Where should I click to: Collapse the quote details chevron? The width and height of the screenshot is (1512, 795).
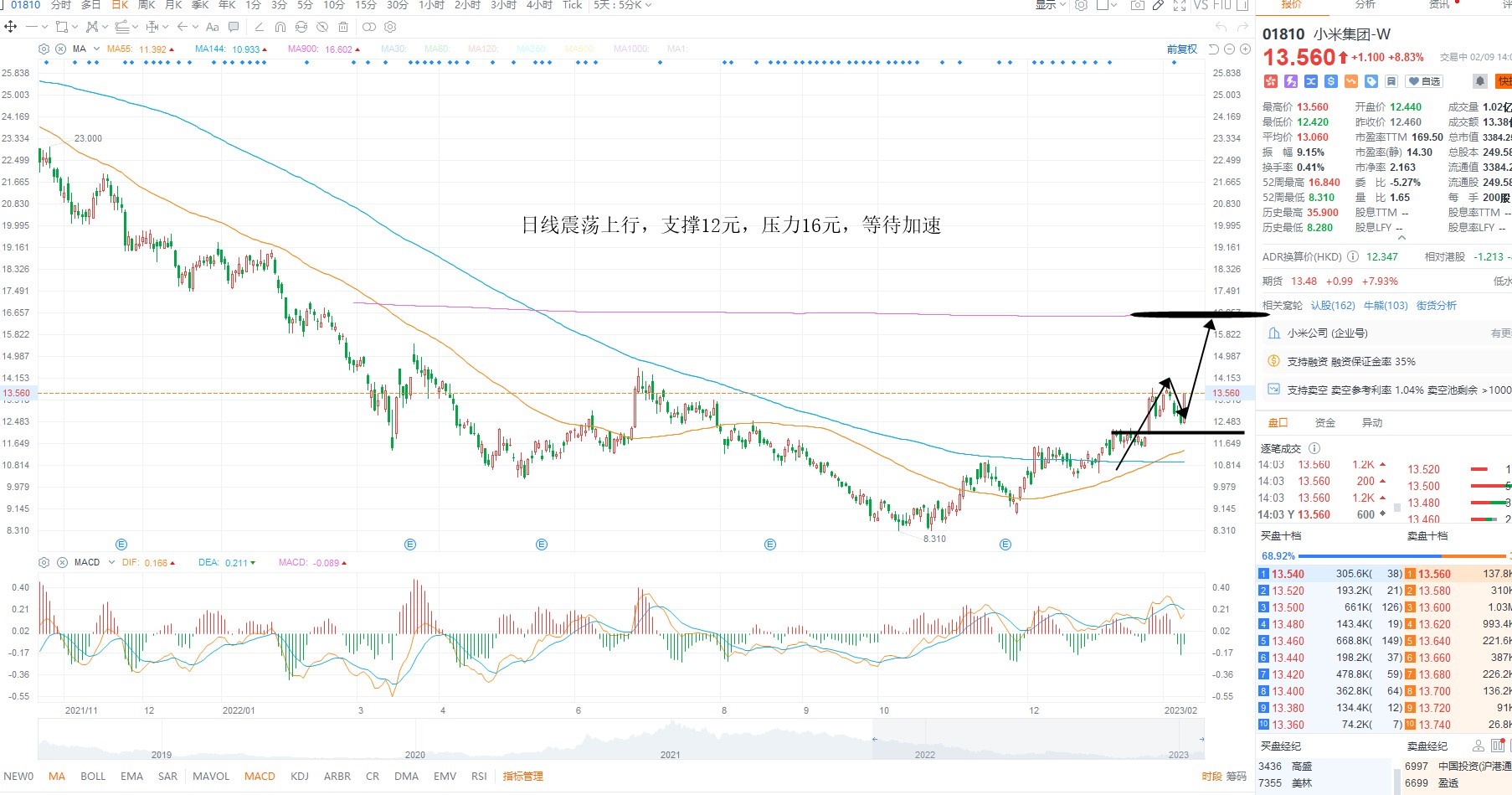tap(1401, 238)
